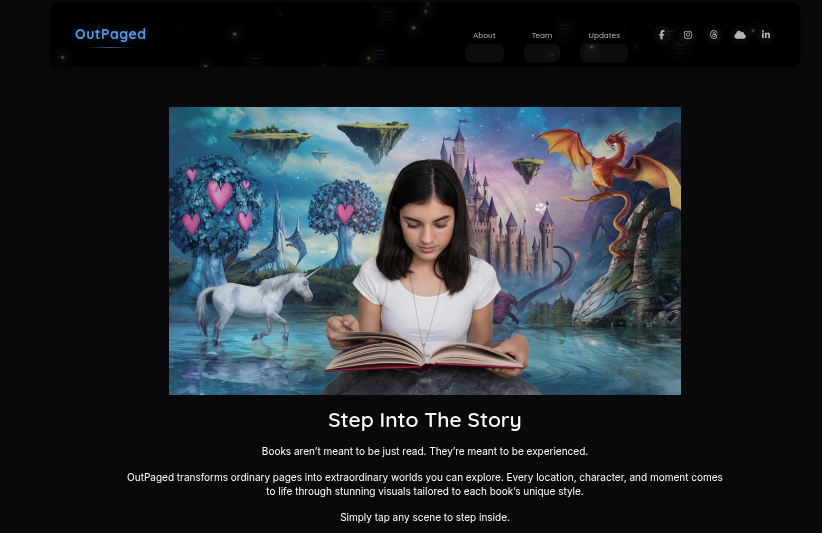Go to the Team page

(542, 35)
